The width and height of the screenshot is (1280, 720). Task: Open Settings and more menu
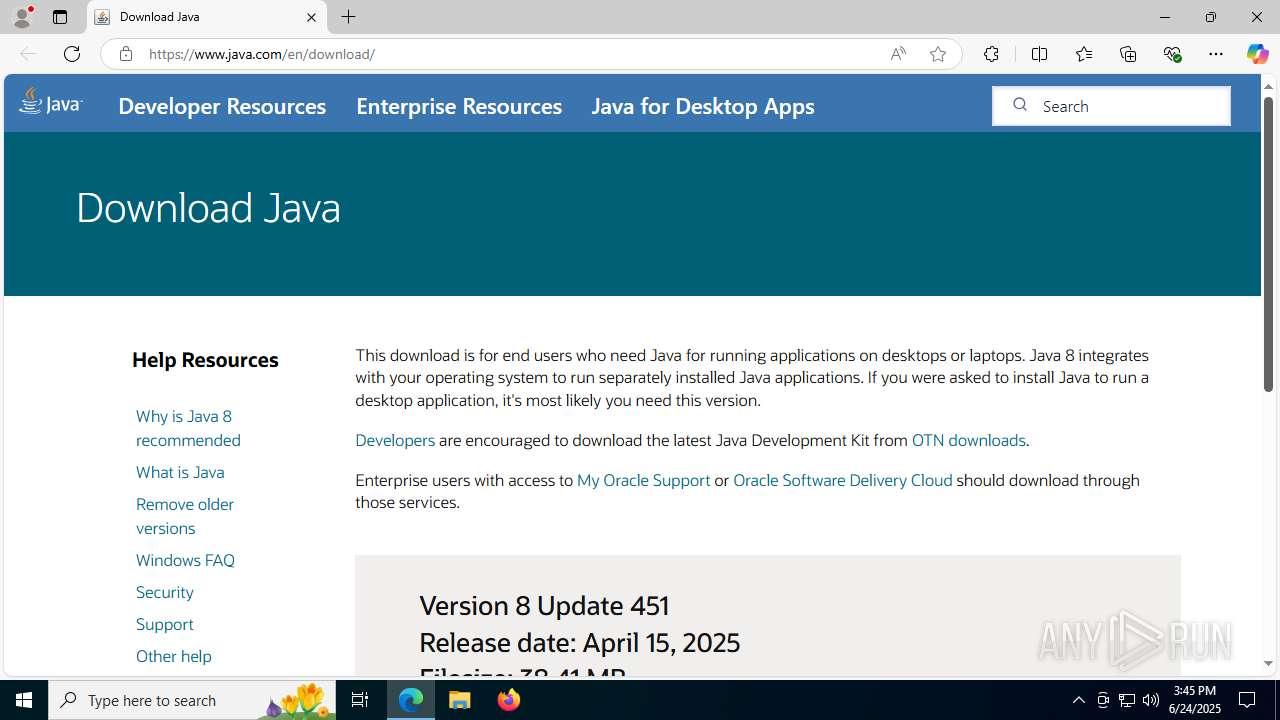pos(1216,54)
